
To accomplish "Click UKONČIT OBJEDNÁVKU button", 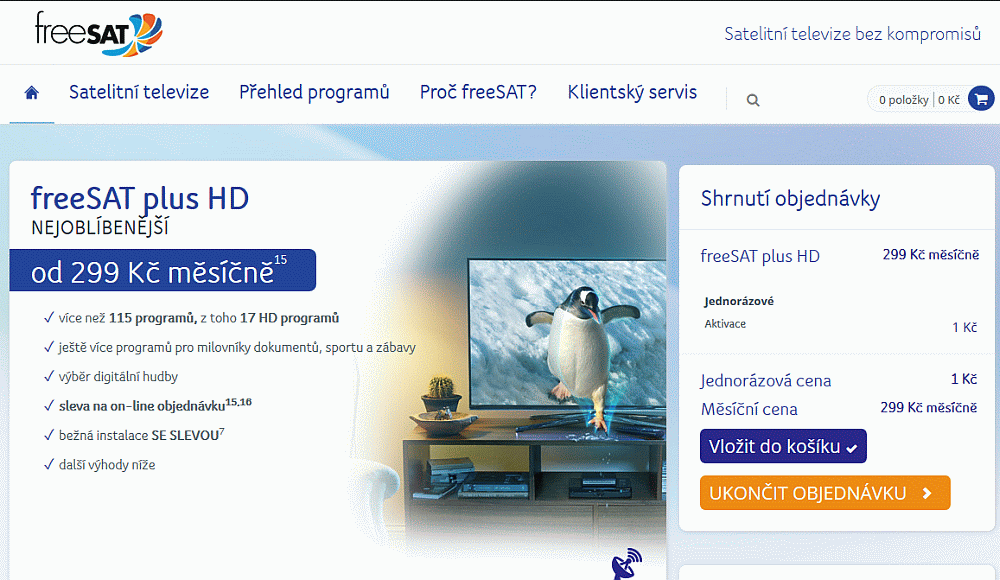I will [825, 493].
